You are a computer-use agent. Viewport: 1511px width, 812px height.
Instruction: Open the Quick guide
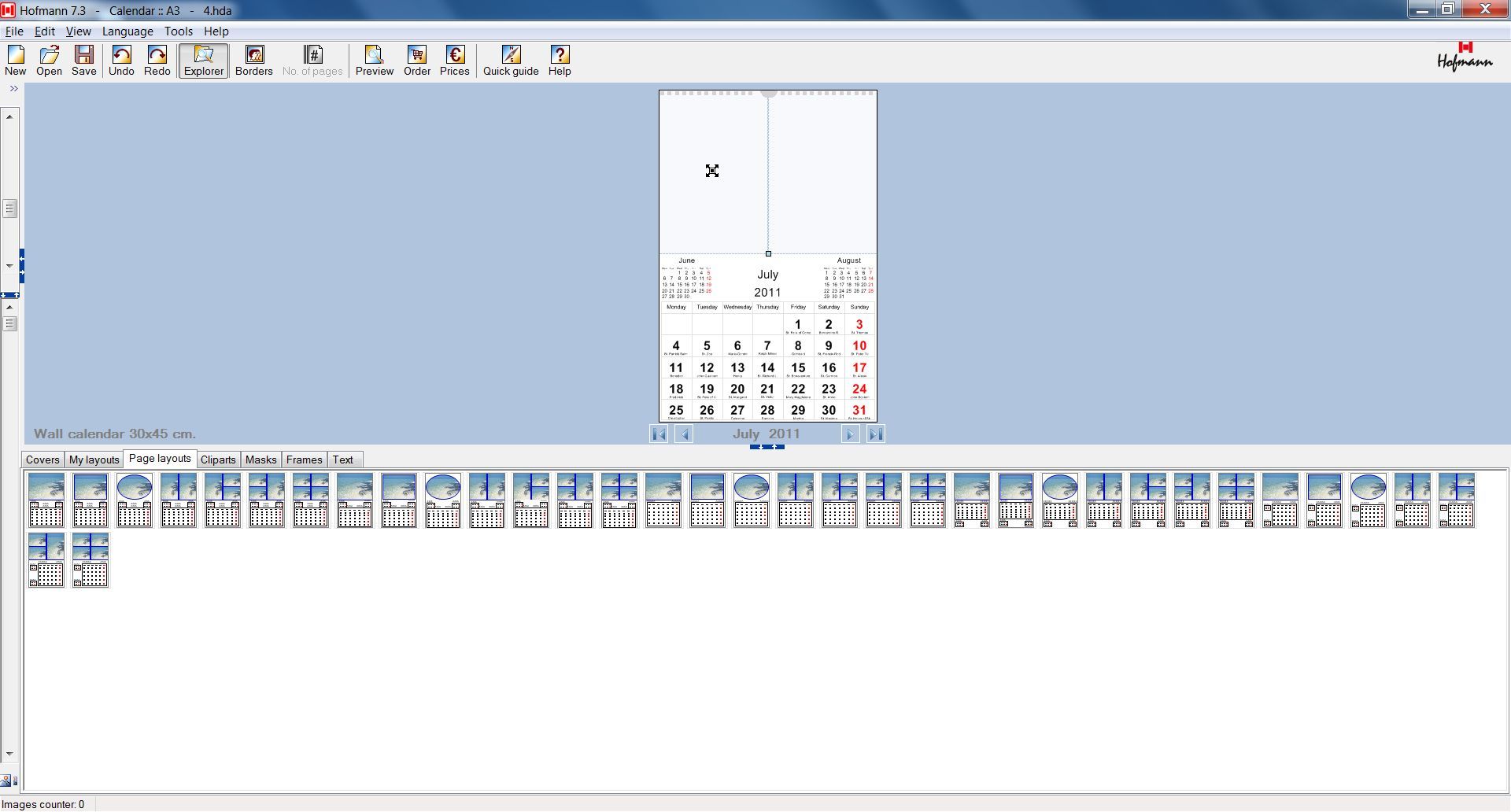(x=511, y=60)
